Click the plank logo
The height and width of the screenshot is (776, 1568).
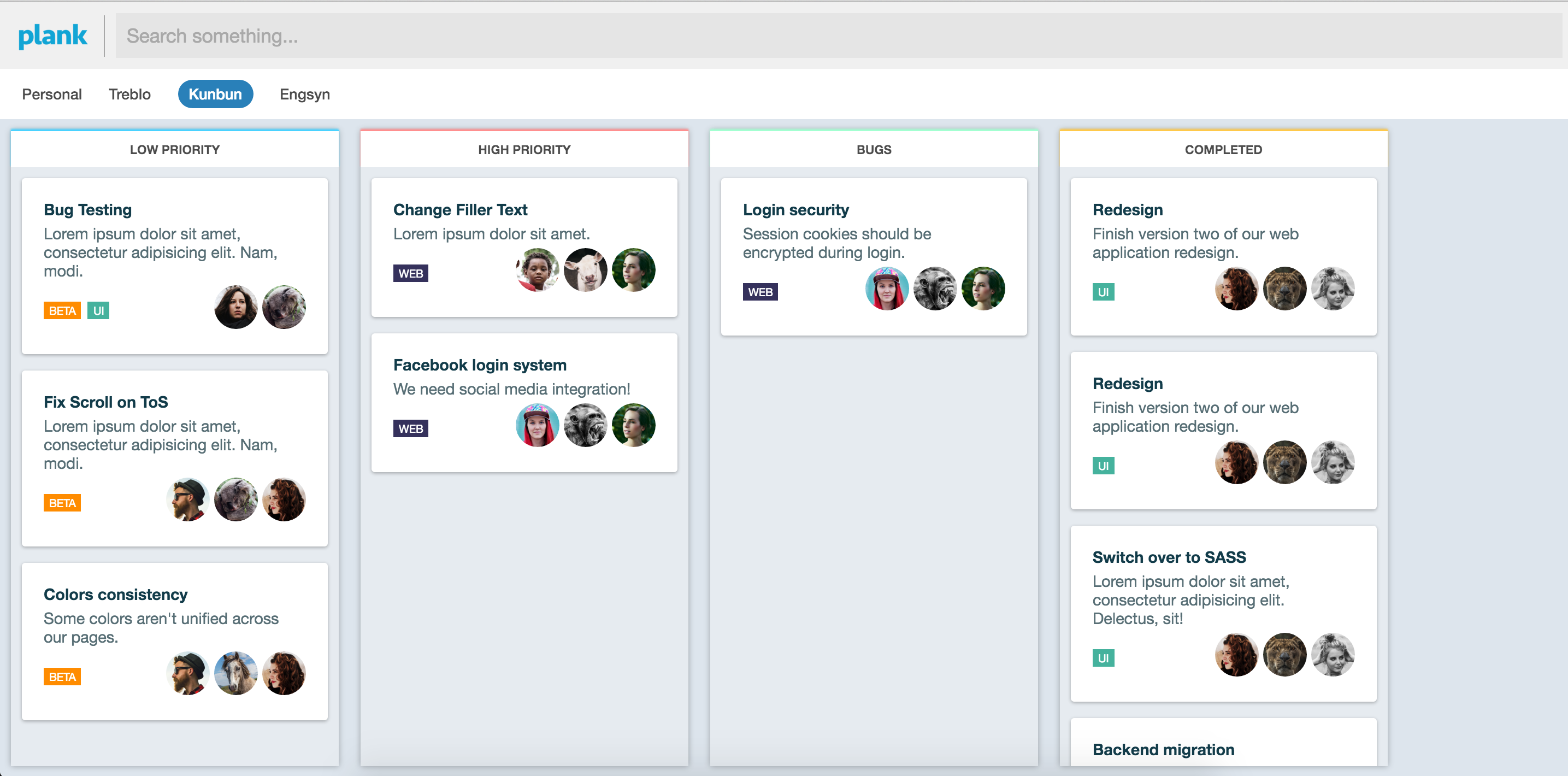pyautogui.click(x=52, y=36)
